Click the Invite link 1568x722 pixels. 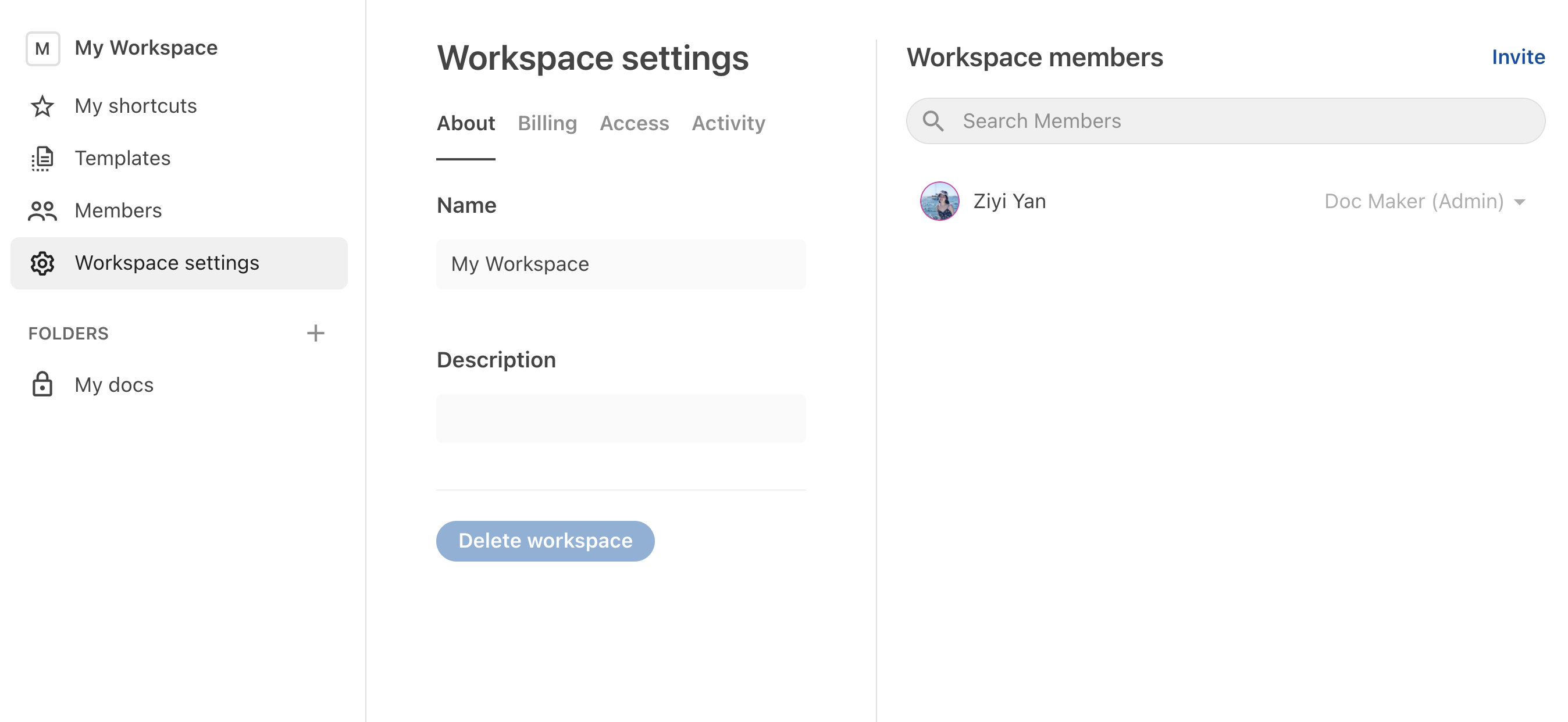coord(1517,57)
